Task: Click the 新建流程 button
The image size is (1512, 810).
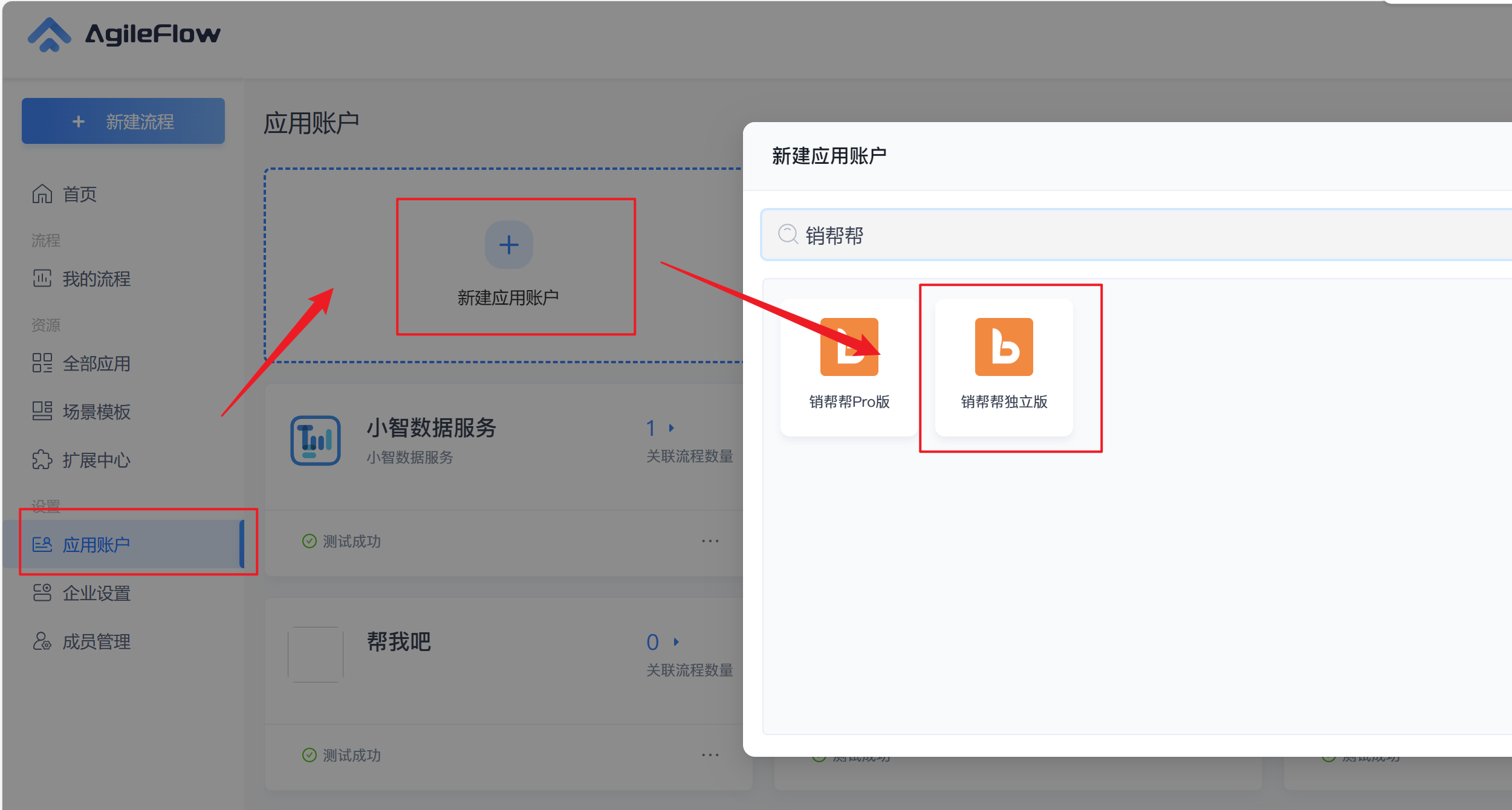Action: [x=123, y=121]
